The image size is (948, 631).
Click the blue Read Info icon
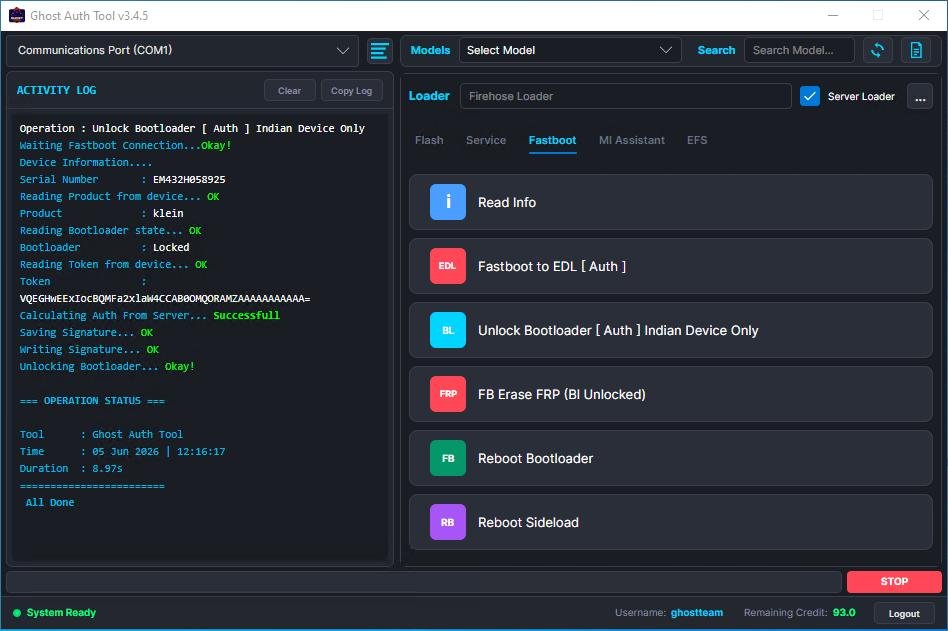447,202
